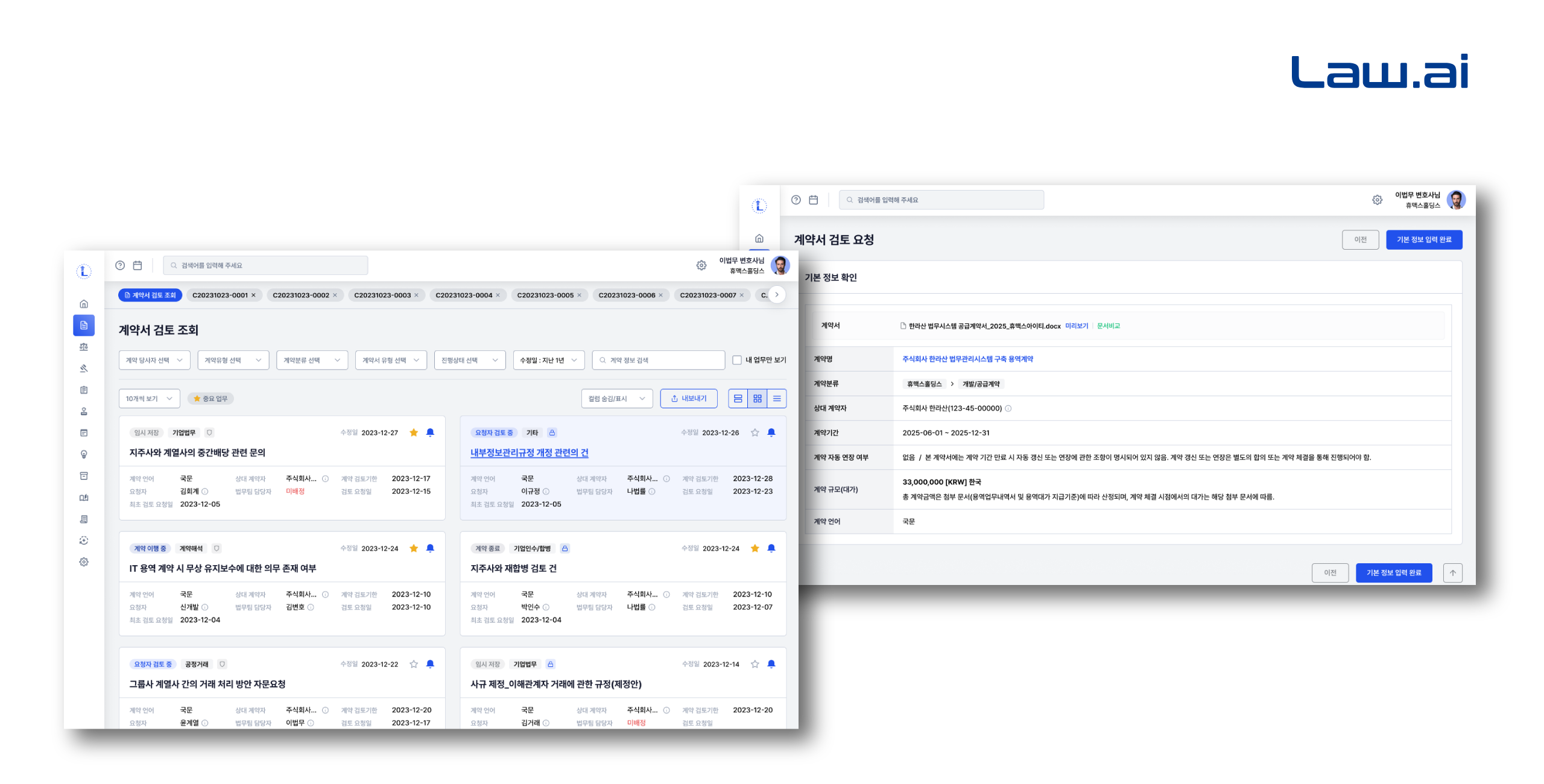Switch to C20231023-0003 tab
This screenshot has width=1544, height=784.
tap(382, 295)
